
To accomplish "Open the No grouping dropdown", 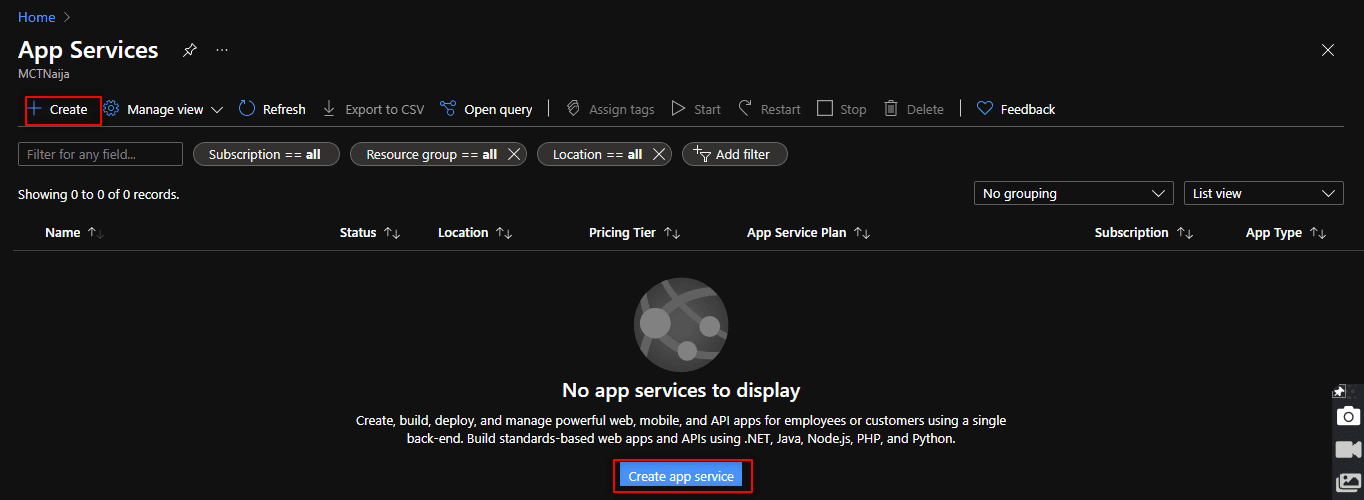I will [x=1074, y=193].
